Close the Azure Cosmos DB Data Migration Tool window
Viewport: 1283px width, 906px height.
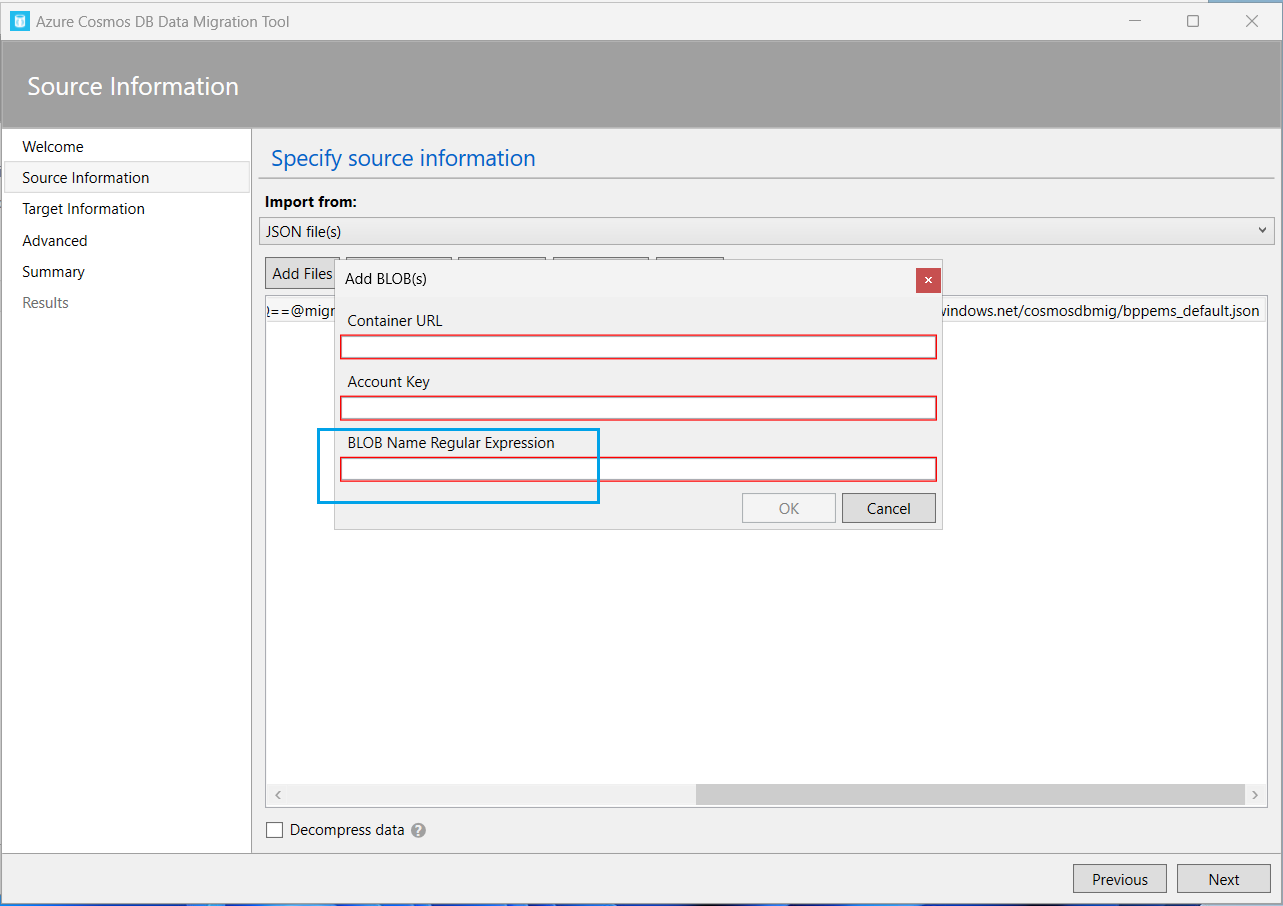click(1252, 21)
